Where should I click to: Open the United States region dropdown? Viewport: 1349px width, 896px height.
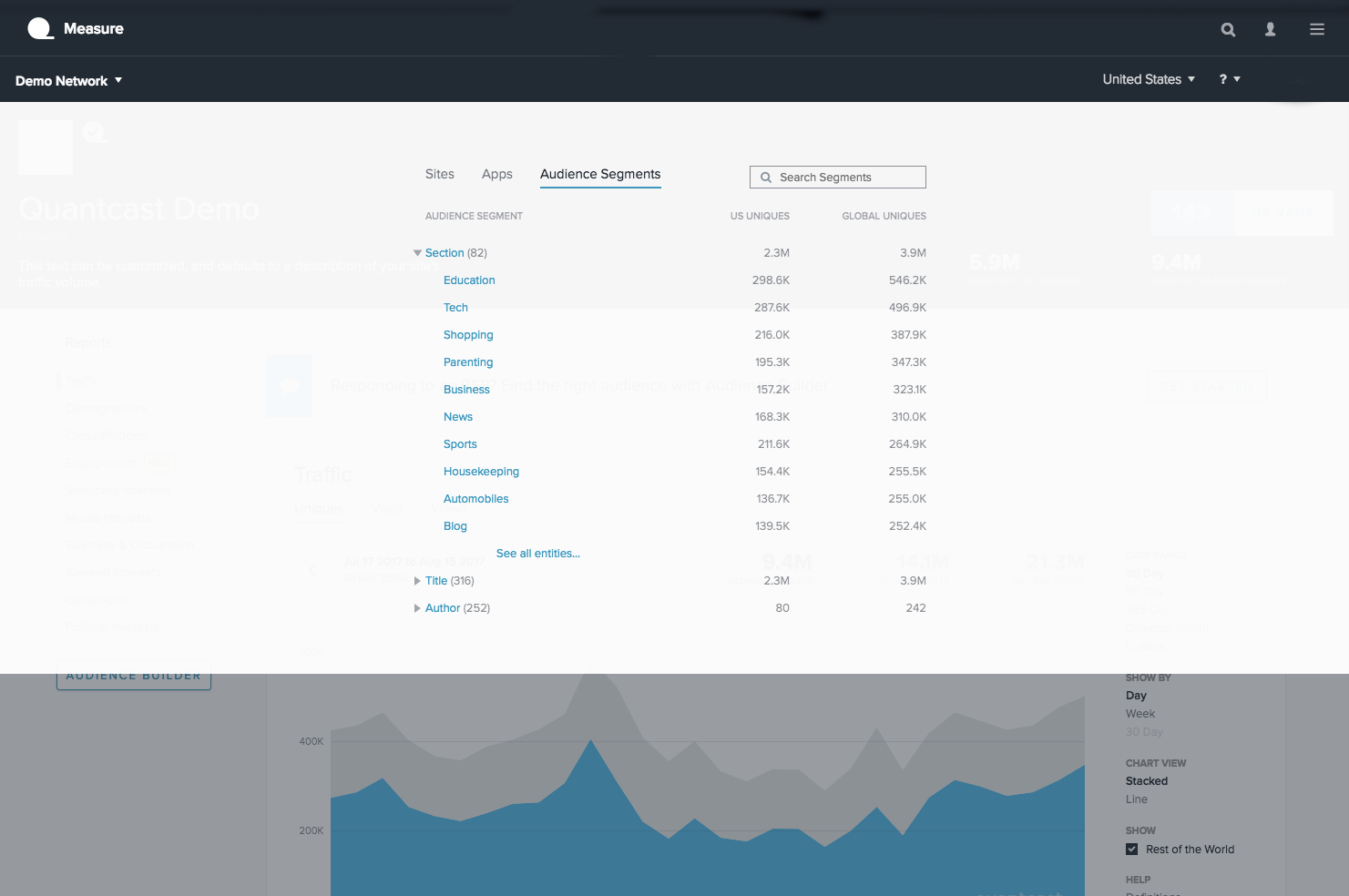[1148, 79]
